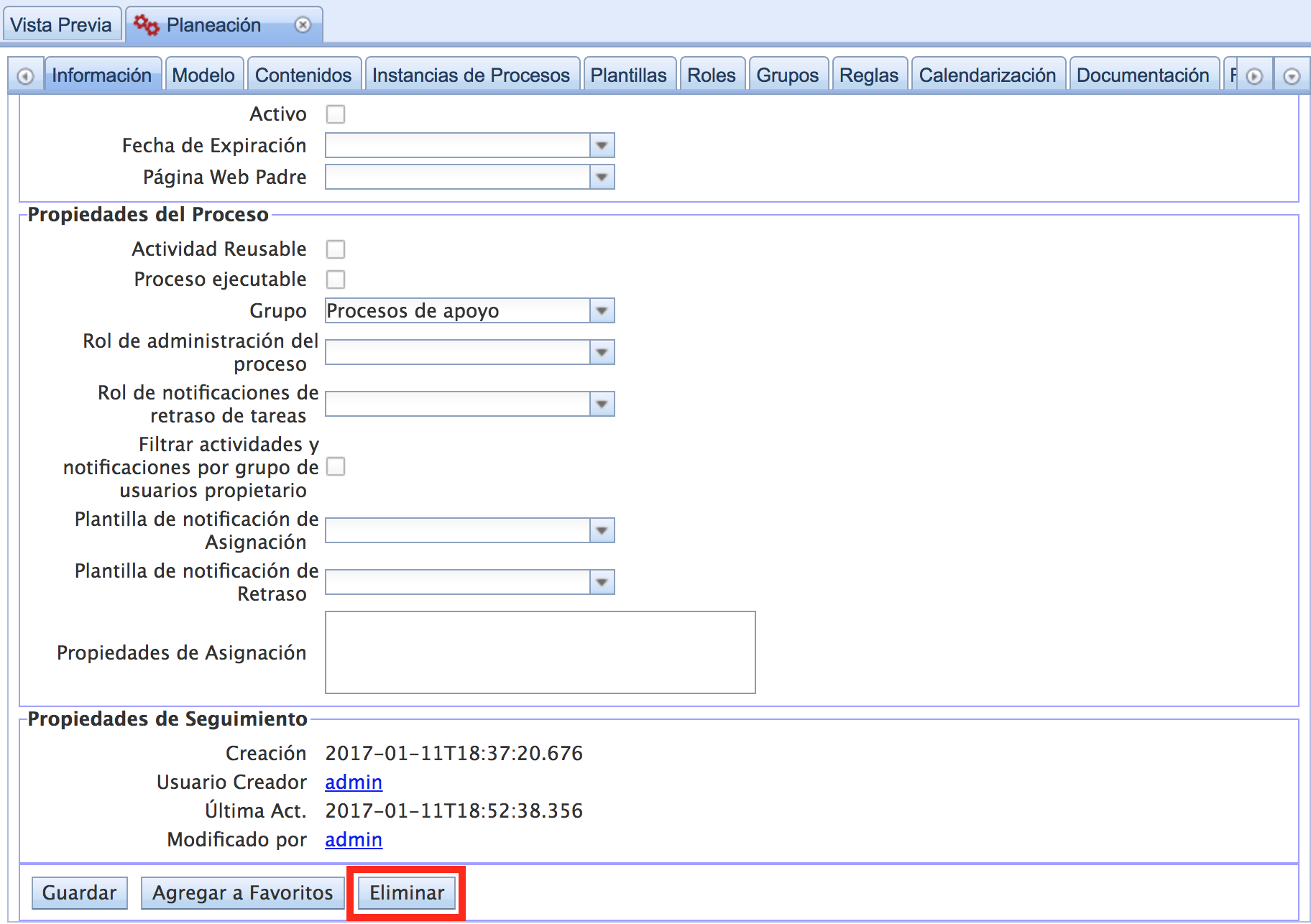Screen dimensions: 1311x924
Task: Click the Guardar button
Action: tap(80, 893)
